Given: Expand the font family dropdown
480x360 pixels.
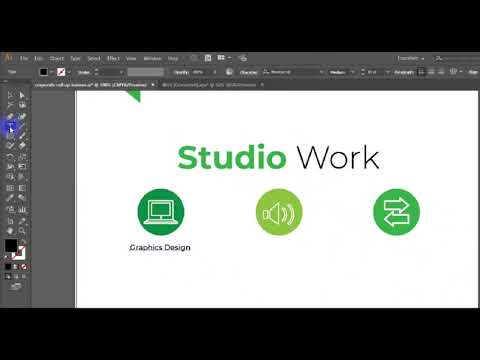Looking at the screenshot, I should (321, 72).
